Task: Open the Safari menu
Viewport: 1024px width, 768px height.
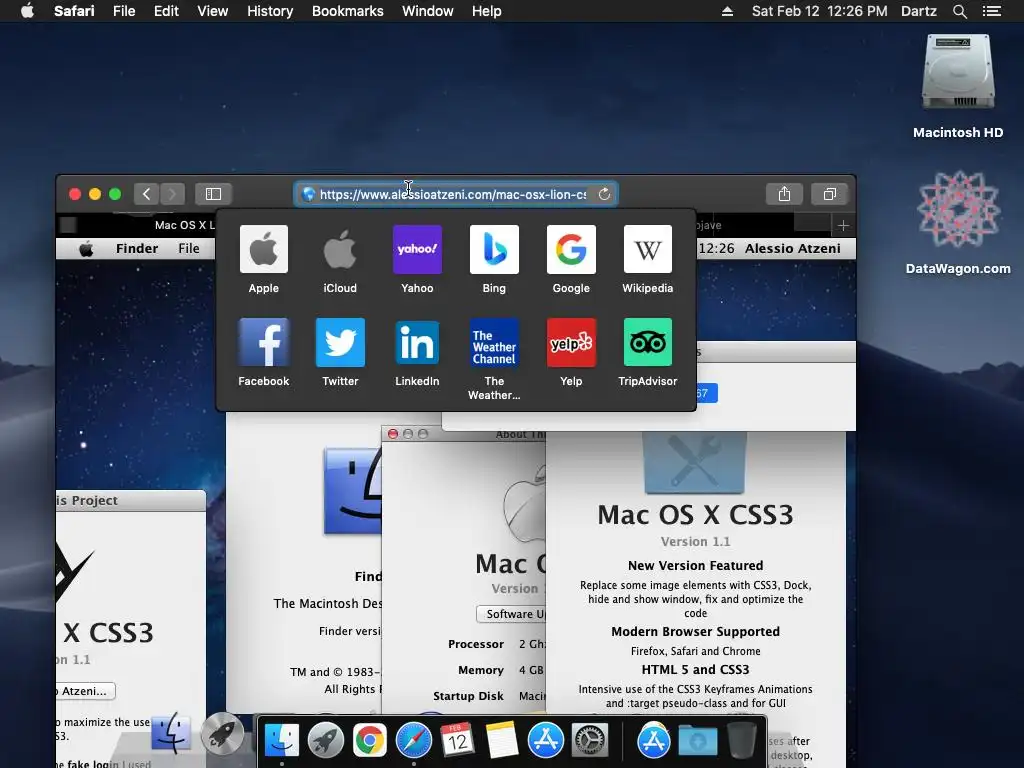Action: (74, 11)
